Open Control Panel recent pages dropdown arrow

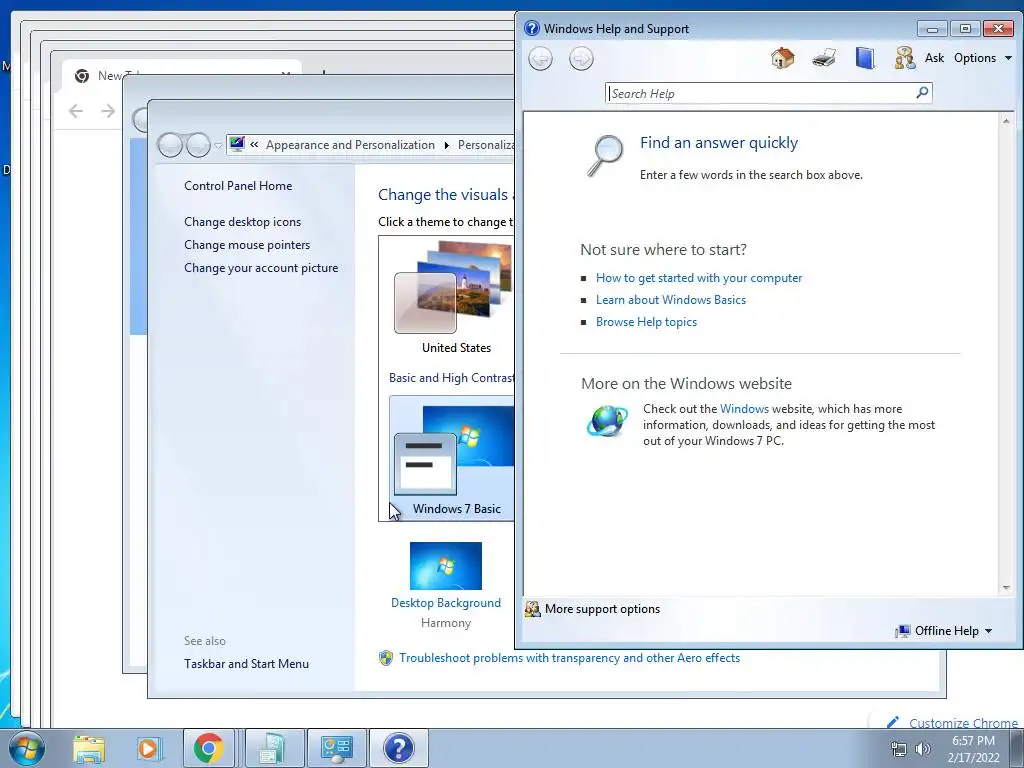218,145
